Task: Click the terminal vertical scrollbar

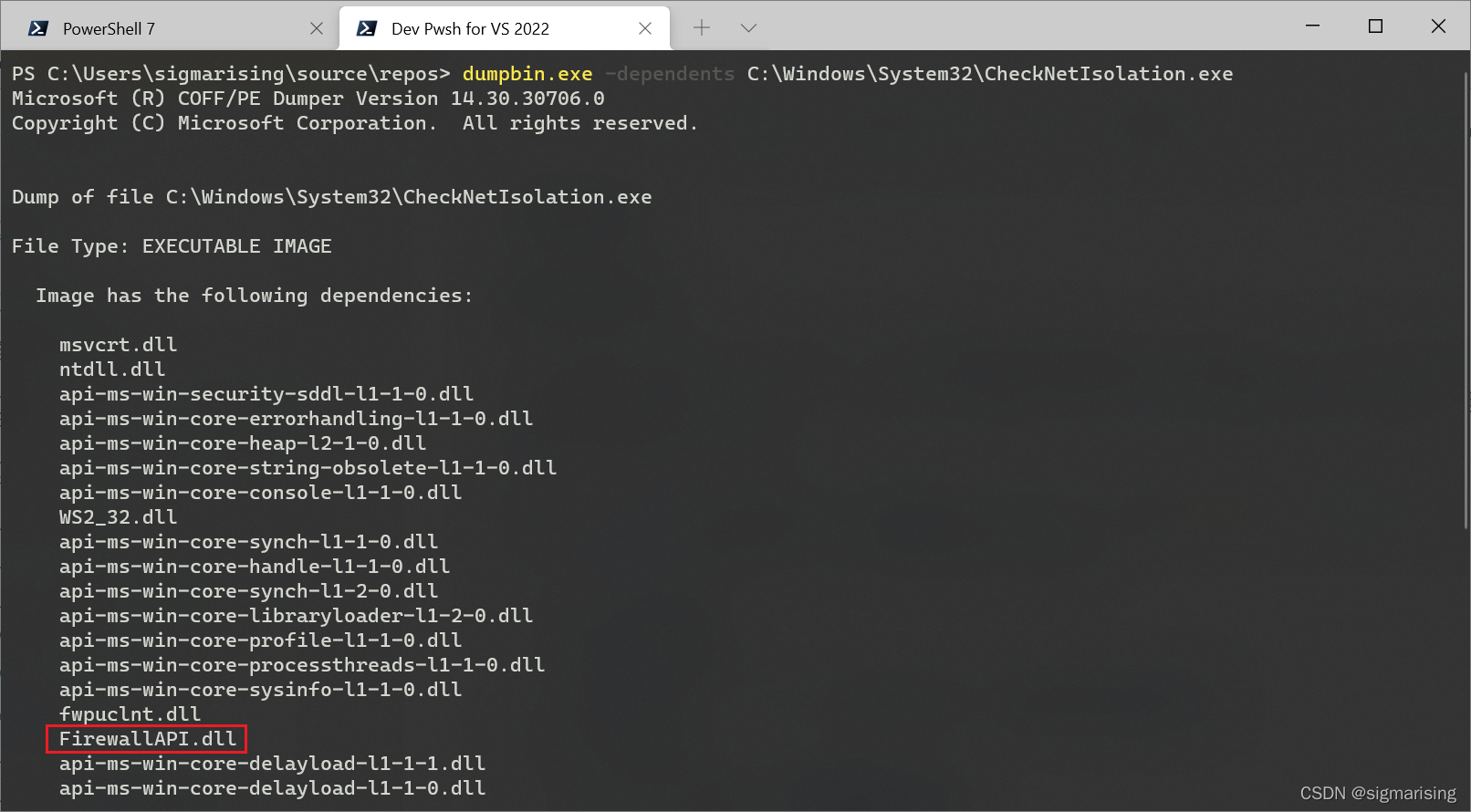Action: click(x=1464, y=301)
